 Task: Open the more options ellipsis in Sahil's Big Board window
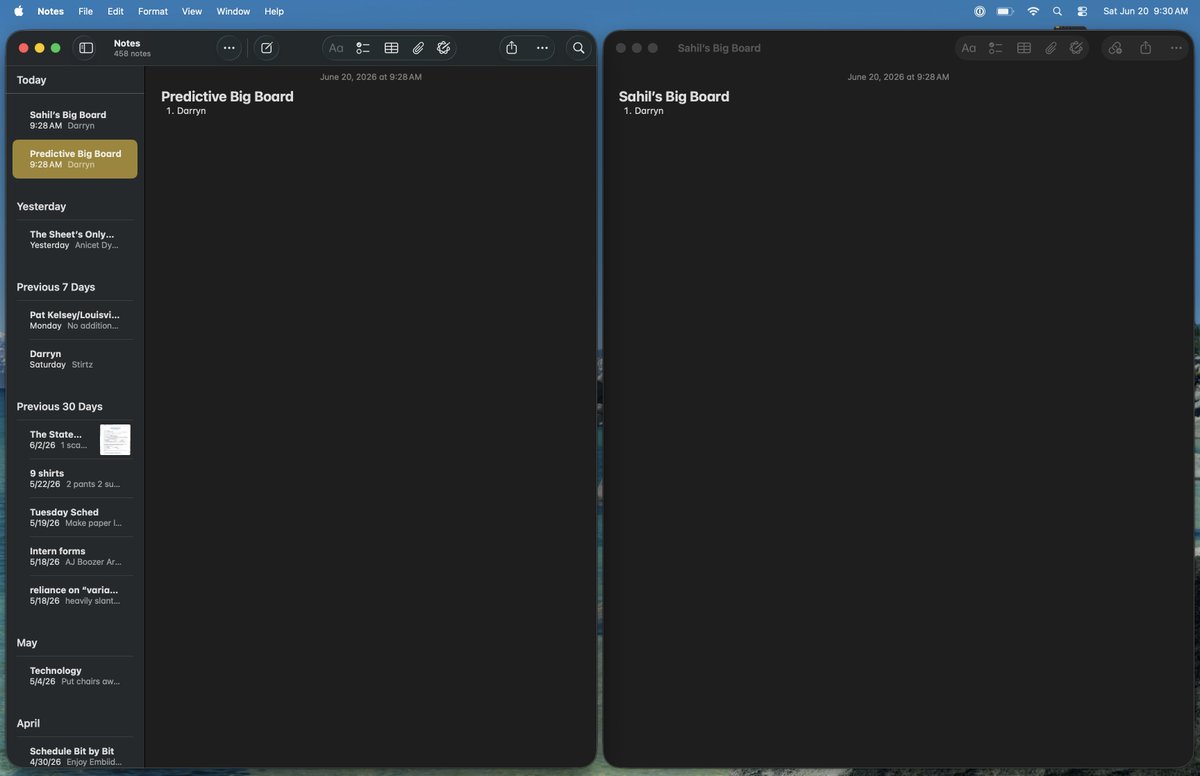[x=1176, y=48]
